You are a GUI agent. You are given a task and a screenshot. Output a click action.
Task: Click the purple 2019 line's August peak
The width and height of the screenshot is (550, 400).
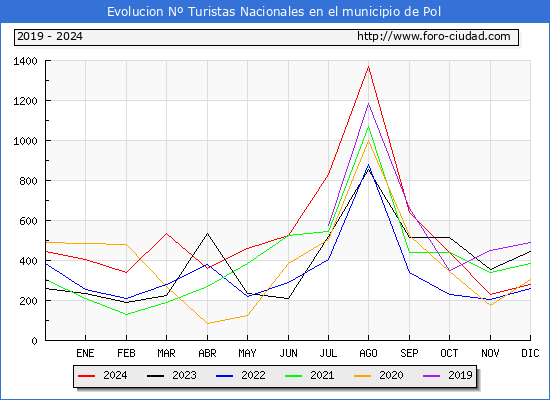[x=368, y=104]
